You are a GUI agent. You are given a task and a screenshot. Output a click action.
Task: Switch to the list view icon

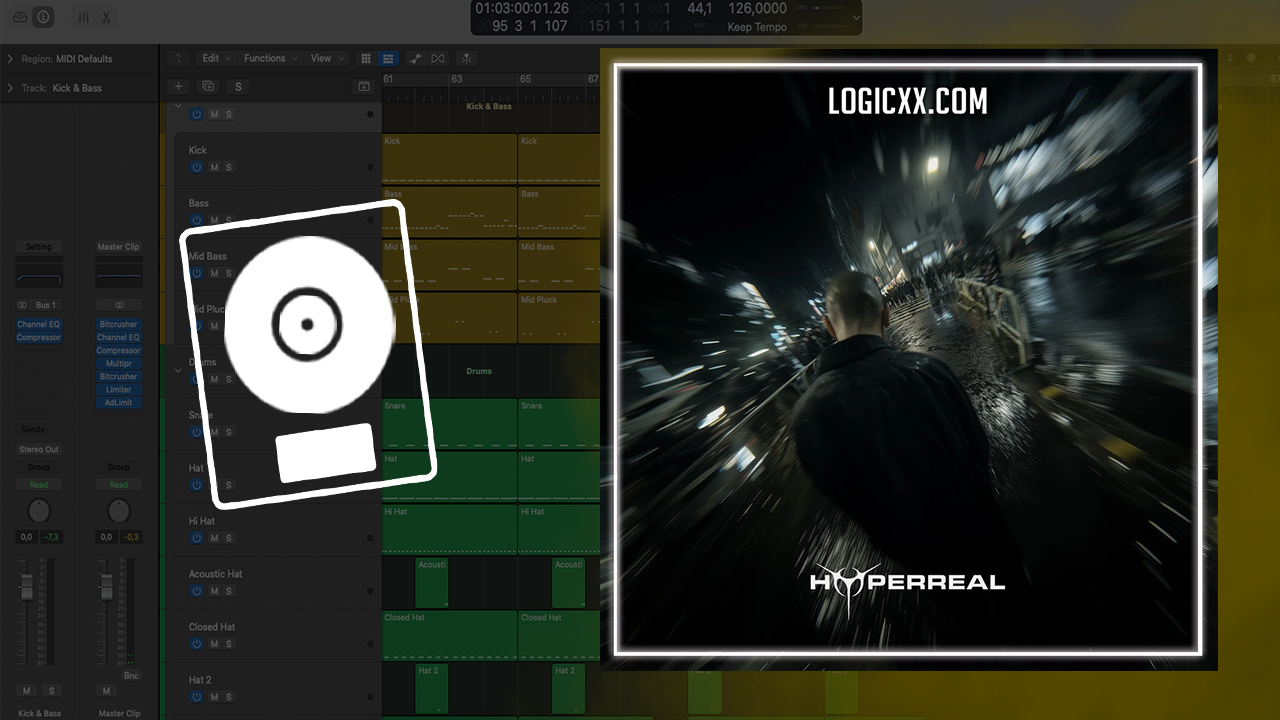[388, 59]
